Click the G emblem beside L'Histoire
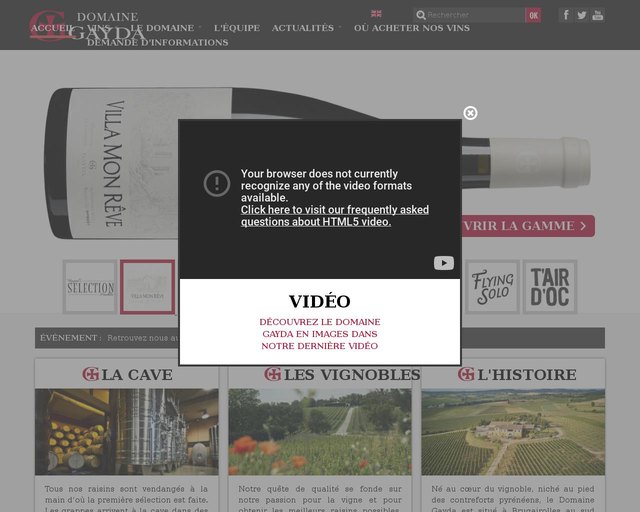The image size is (640, 512). click(x=466, y=374)
